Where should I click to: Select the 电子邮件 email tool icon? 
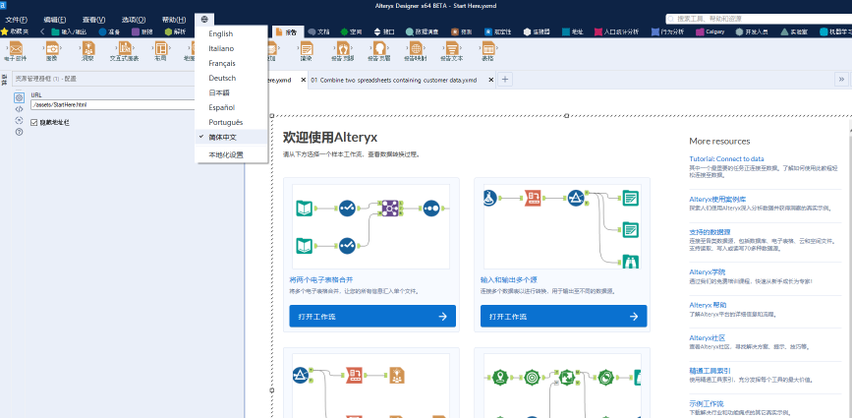pyautogui.click(x=16, y=48)
